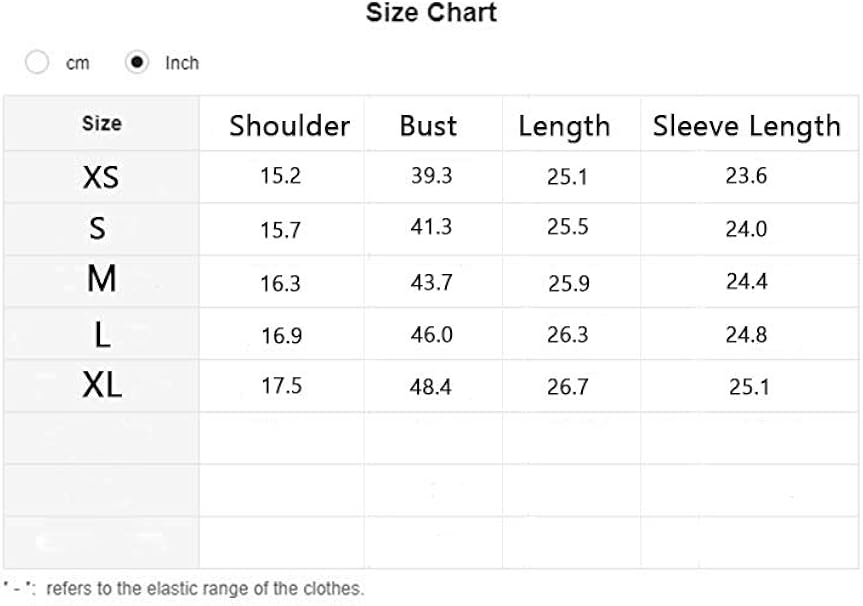Click the Sleeve Length column header
The height and width of the screenshot is (606, 863).
[x=746, y=126]
